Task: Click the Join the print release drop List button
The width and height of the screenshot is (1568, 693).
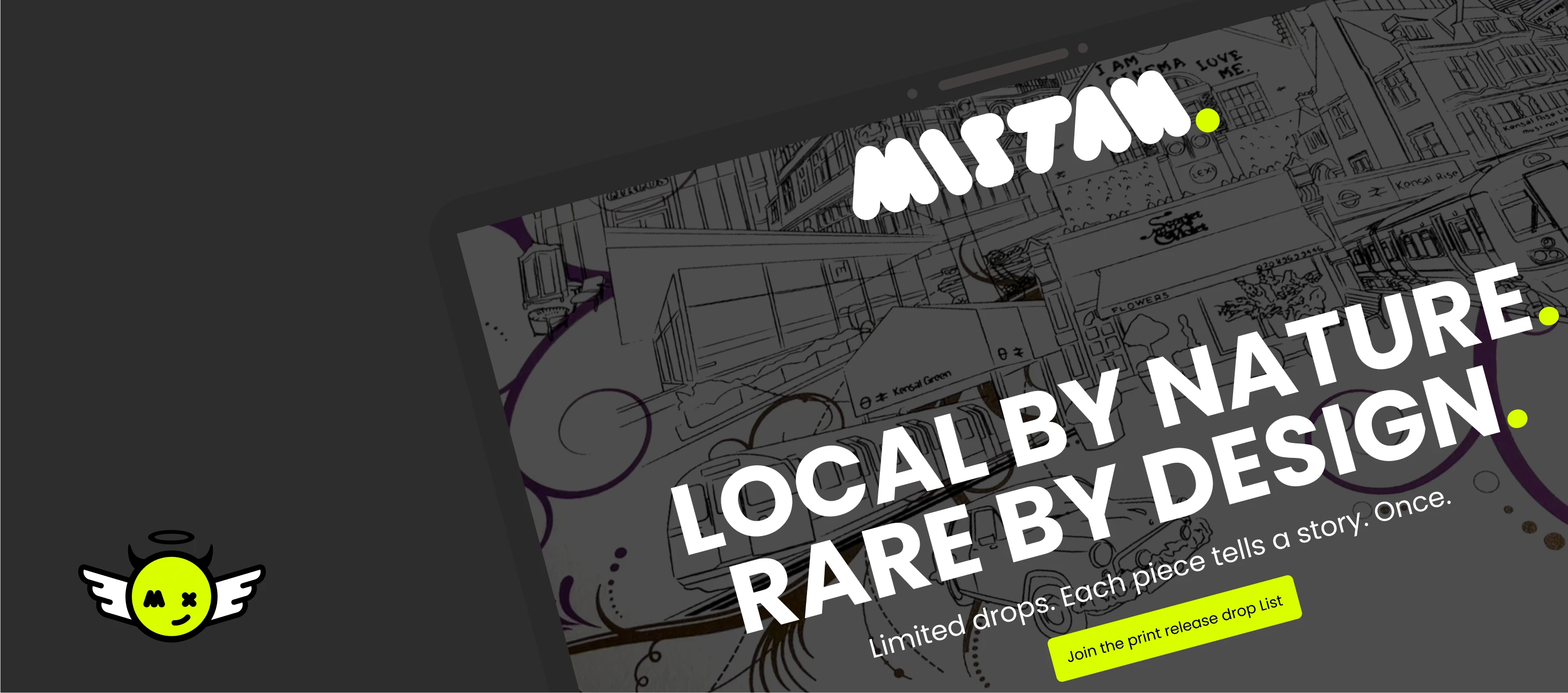Action: [1174, 629]
